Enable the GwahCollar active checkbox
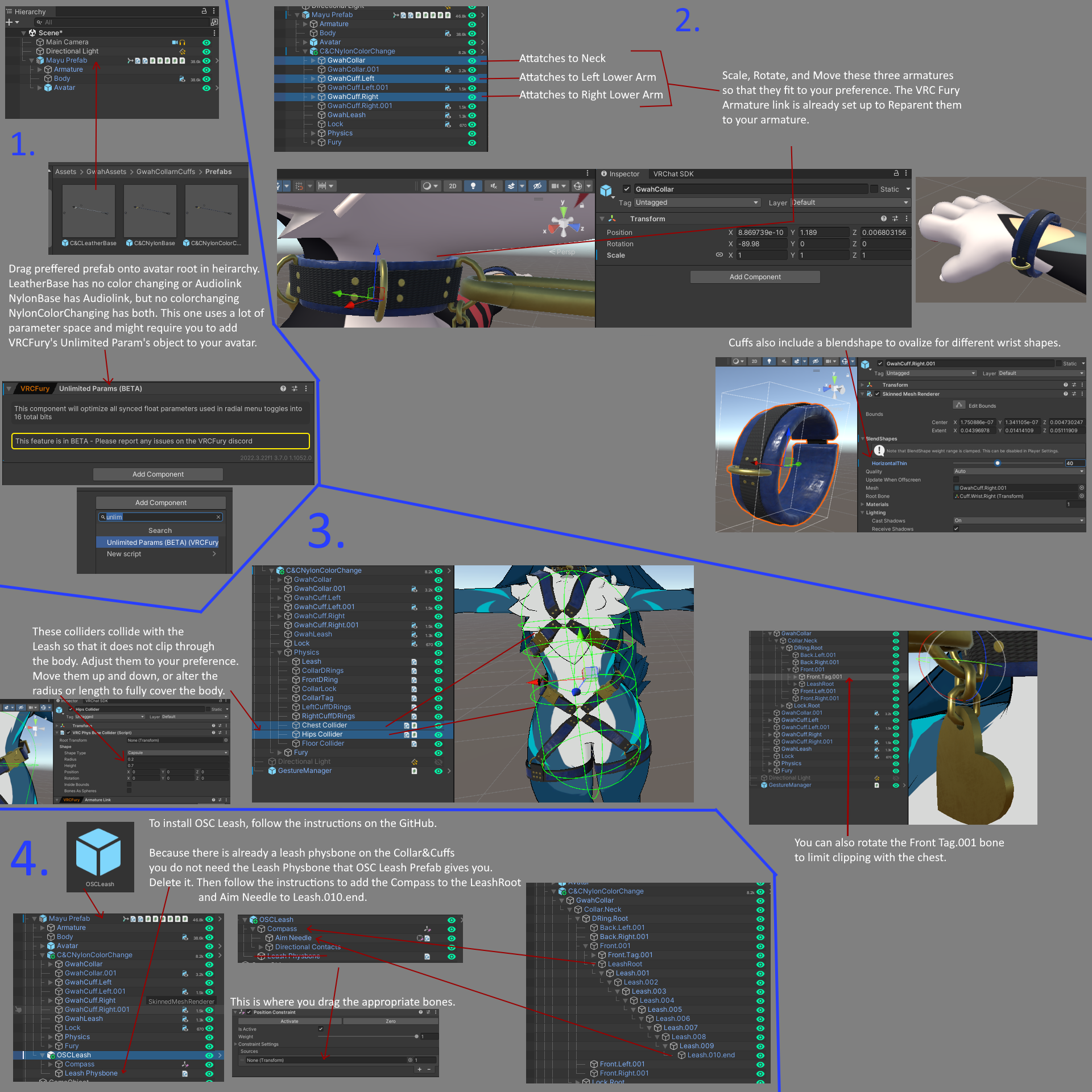 tap(627, 189)
